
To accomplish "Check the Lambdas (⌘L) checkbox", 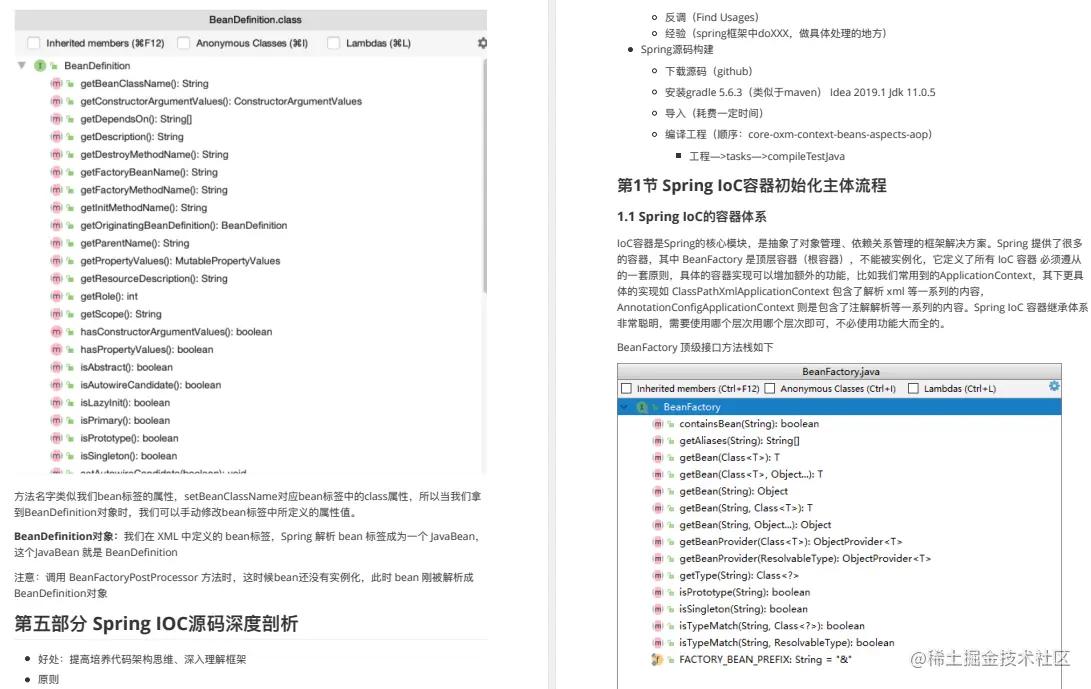I will 333,43.
